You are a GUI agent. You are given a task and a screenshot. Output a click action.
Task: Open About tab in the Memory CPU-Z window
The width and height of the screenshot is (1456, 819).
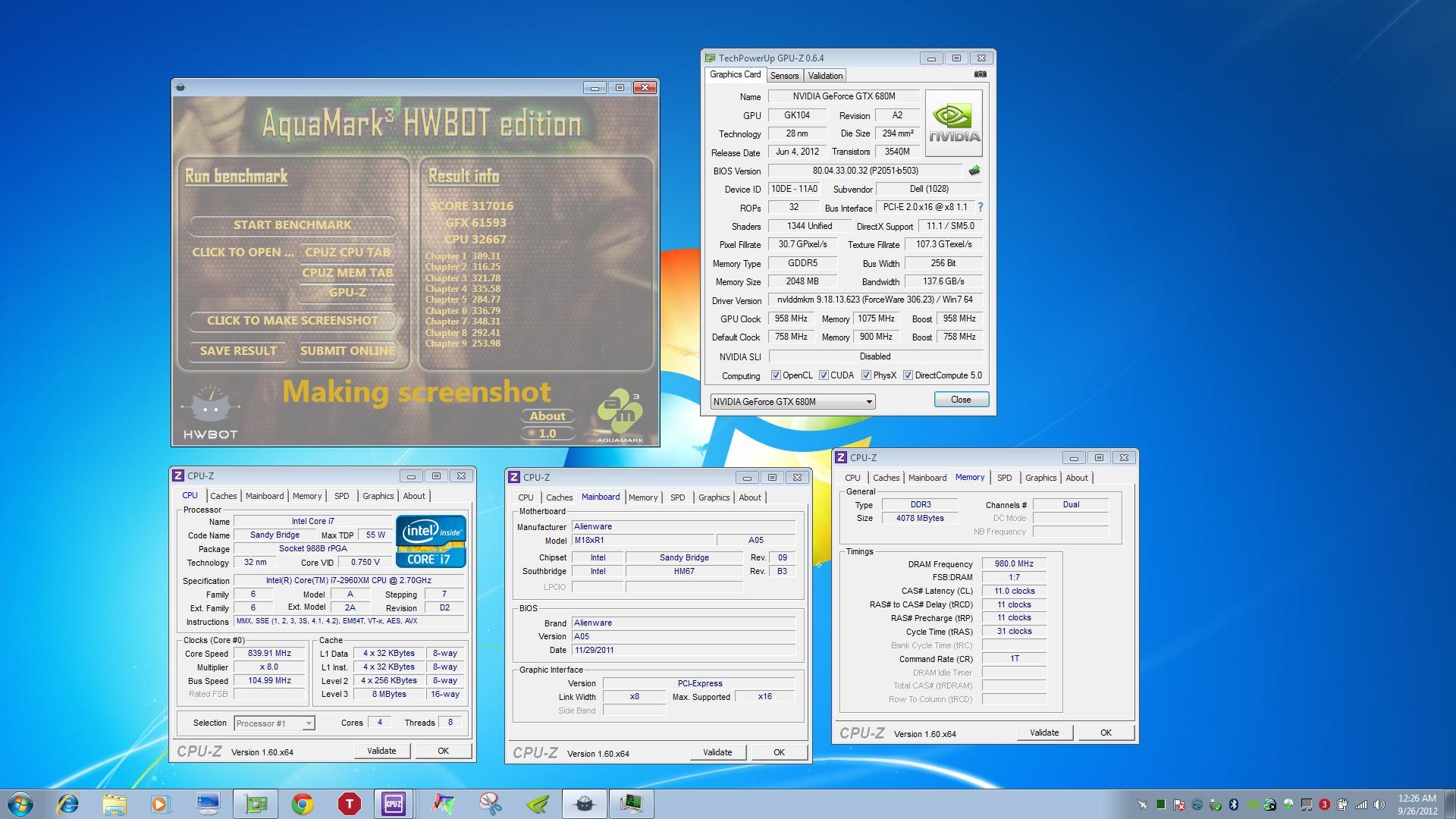(x=1076, y=478)
